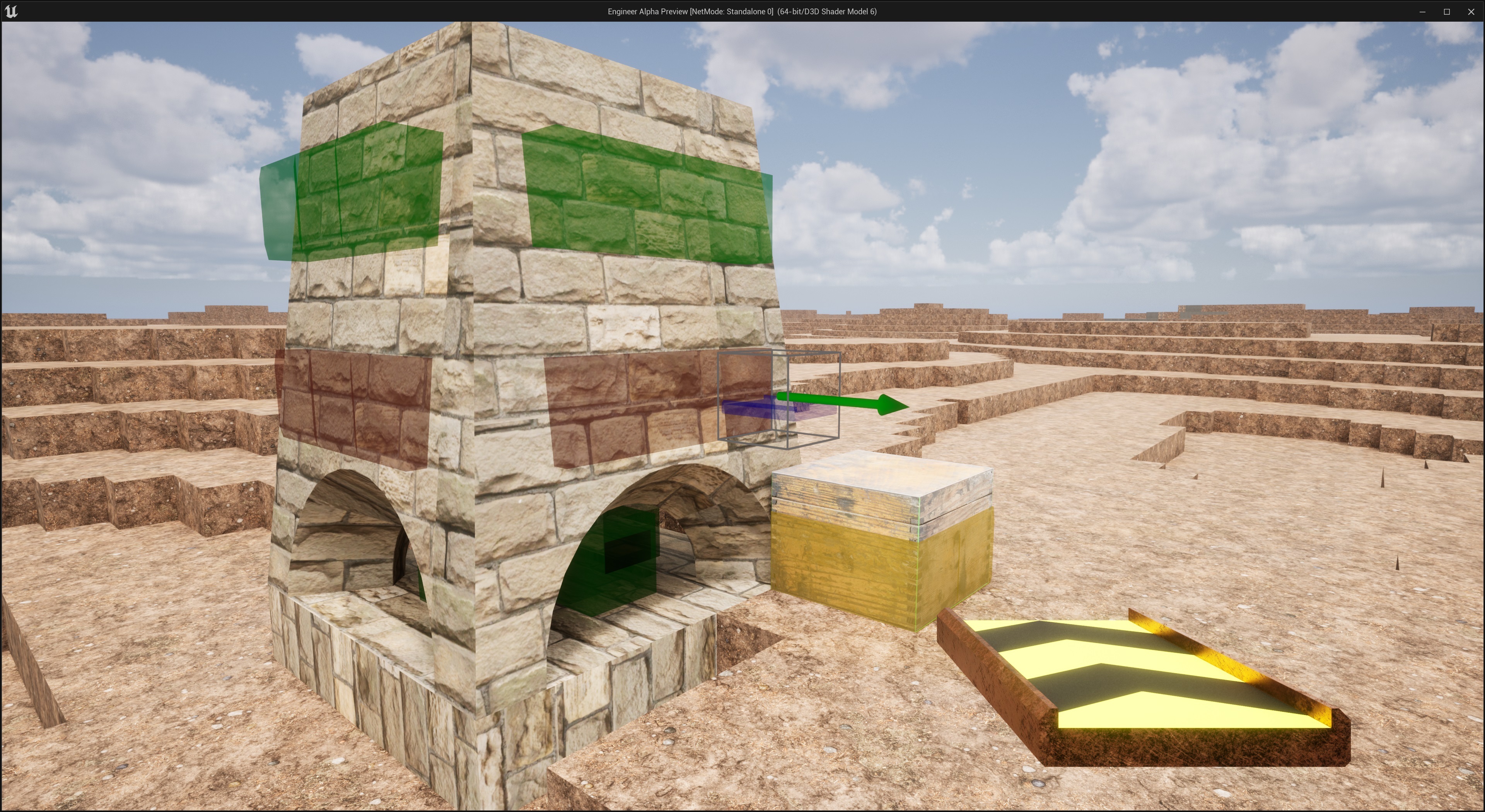Screen dimensions: 1485x812
Task: Click the green arrow gizmo head
Action: click(892, 405)
